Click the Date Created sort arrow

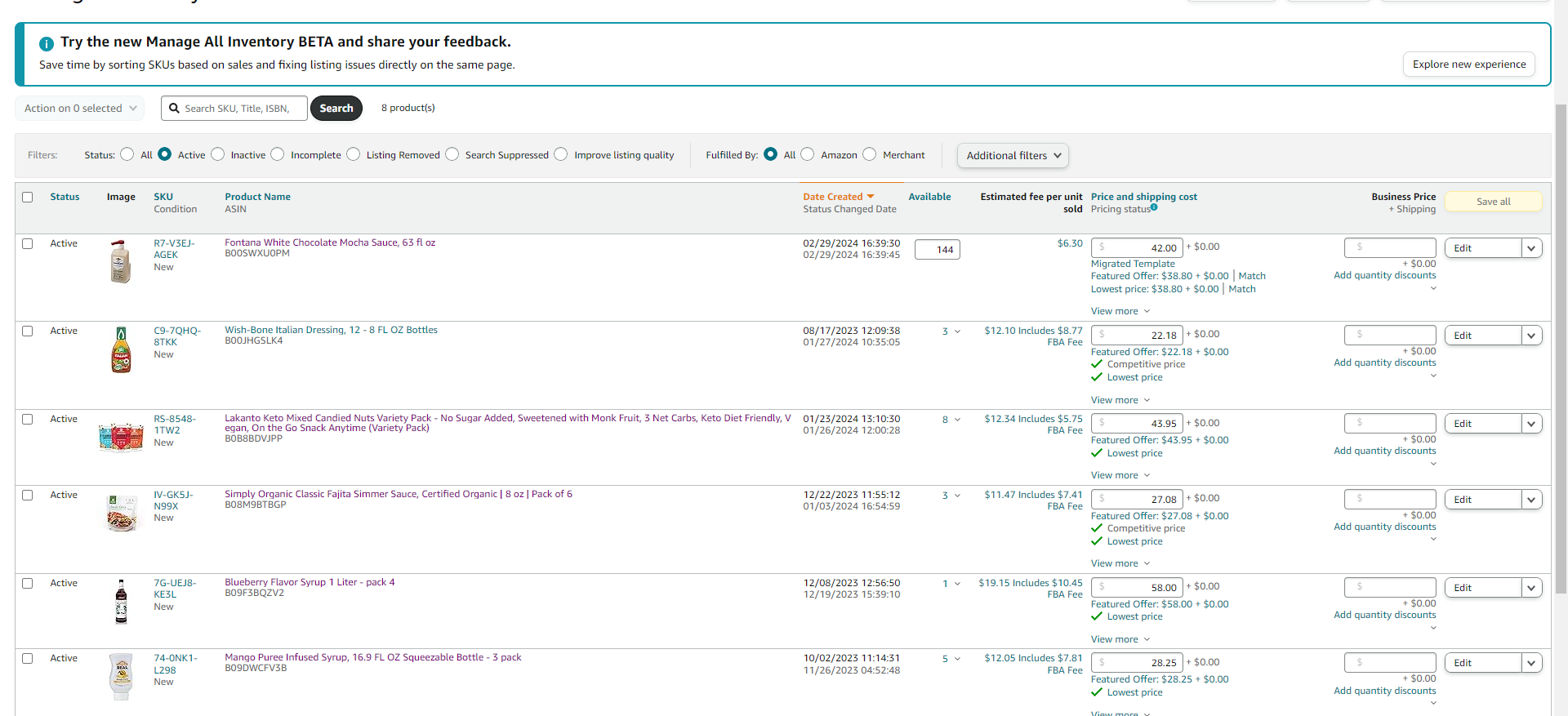(x=871, y=197)
